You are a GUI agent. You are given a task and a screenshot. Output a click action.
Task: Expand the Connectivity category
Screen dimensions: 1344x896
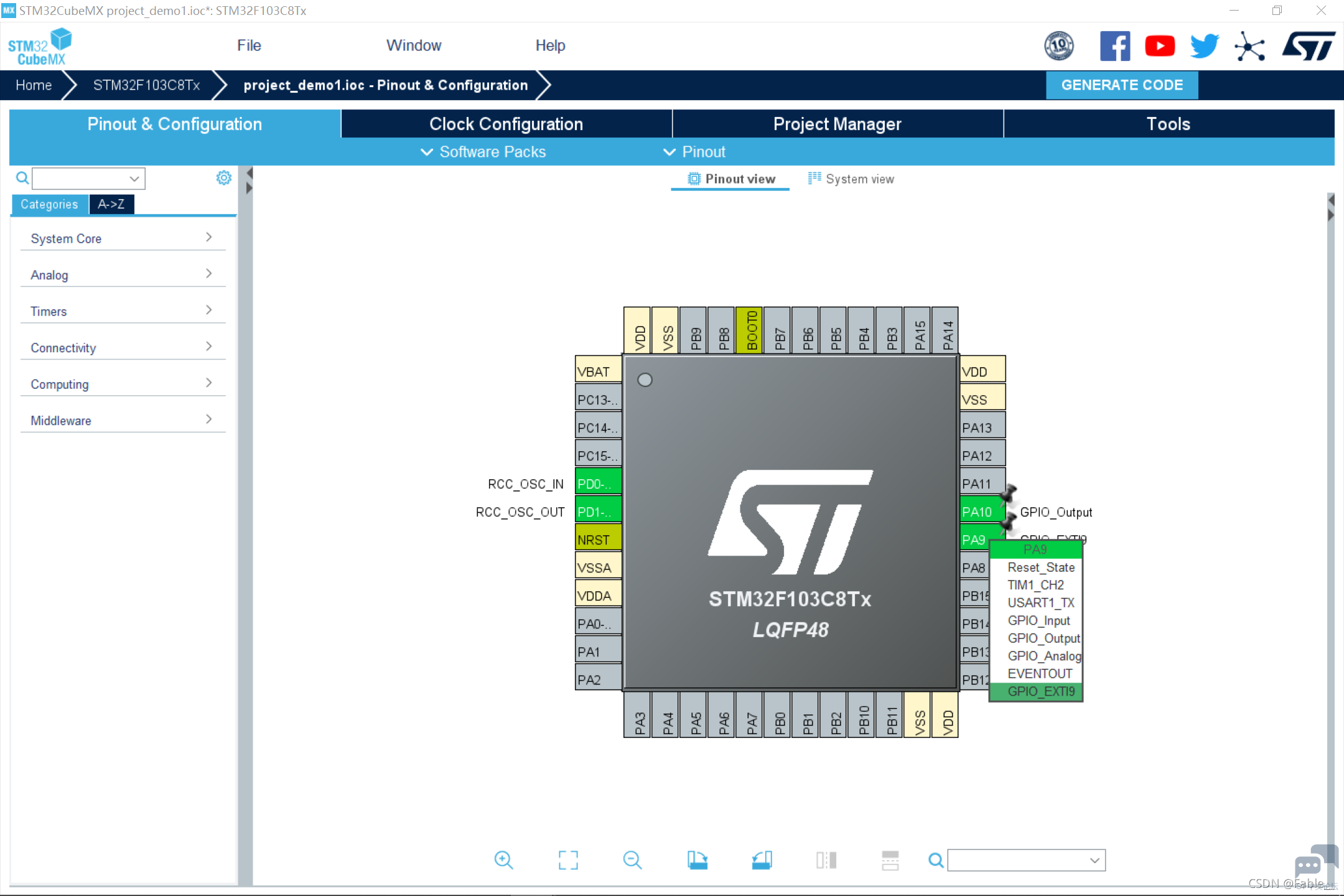click(123, 348)
